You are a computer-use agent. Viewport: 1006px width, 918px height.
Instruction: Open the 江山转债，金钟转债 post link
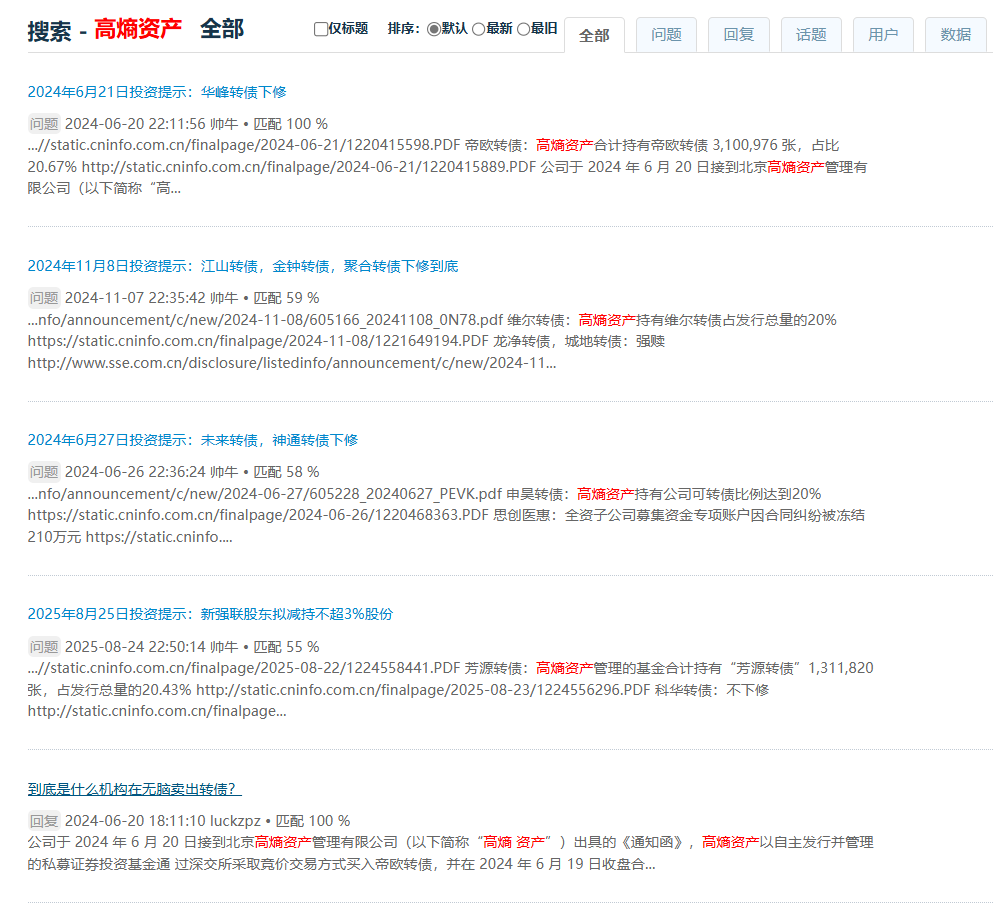pyautogui.click(x=243, y=266)
